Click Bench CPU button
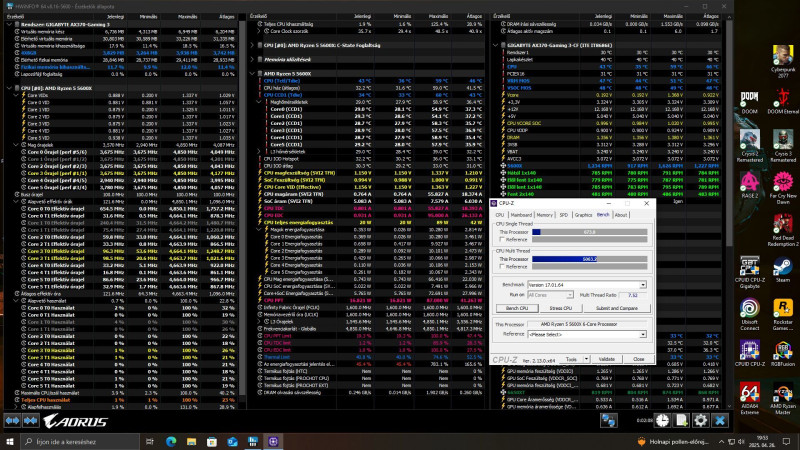Screen dimensions: 800x450 coord(517,308)
